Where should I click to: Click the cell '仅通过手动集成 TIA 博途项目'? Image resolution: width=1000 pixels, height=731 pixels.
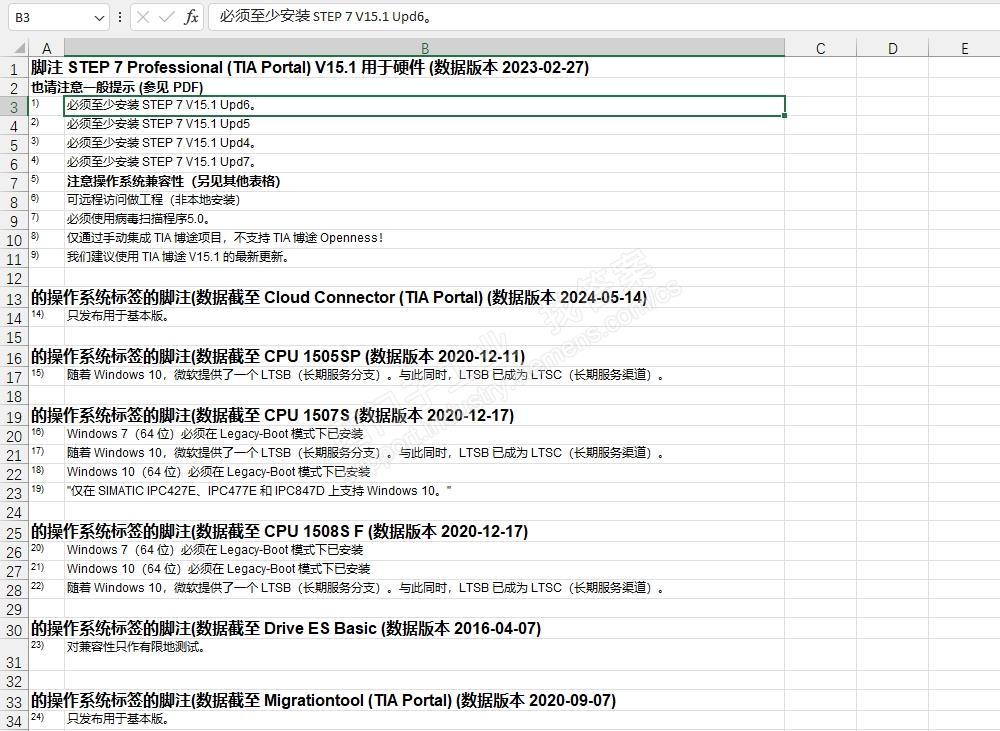pos(424,239)
